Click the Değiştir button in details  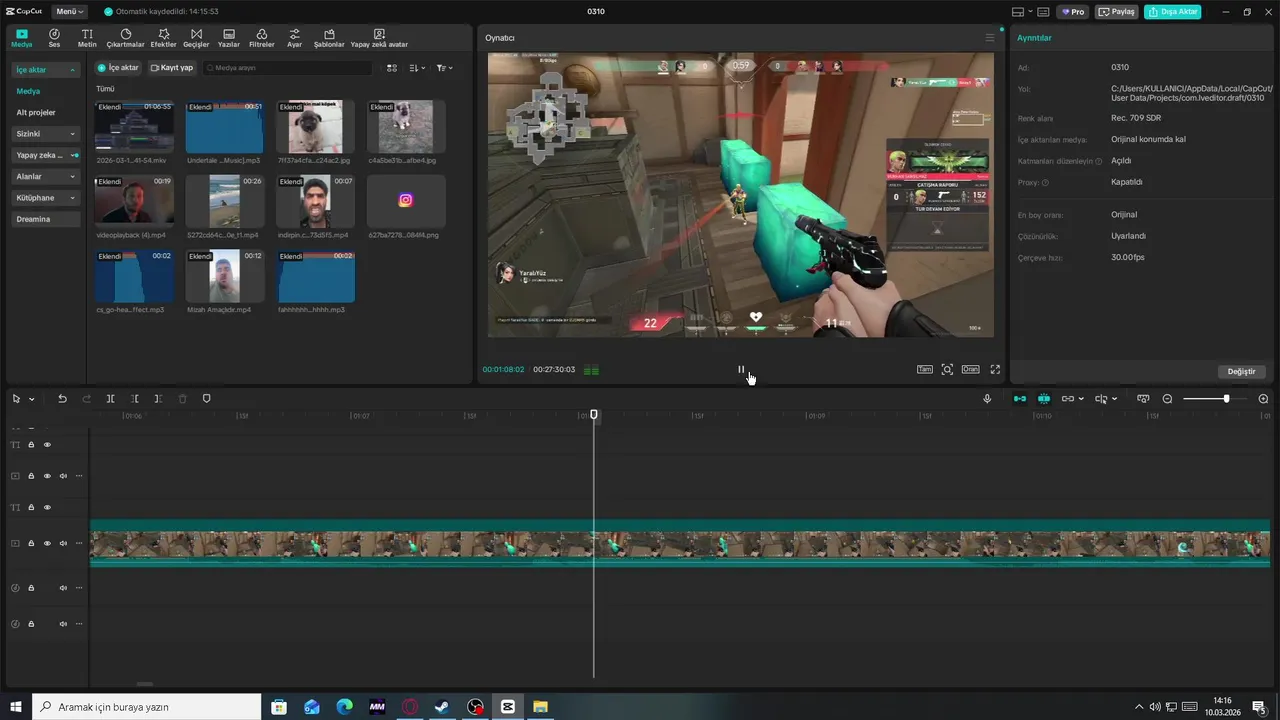tap(1241, 371)
